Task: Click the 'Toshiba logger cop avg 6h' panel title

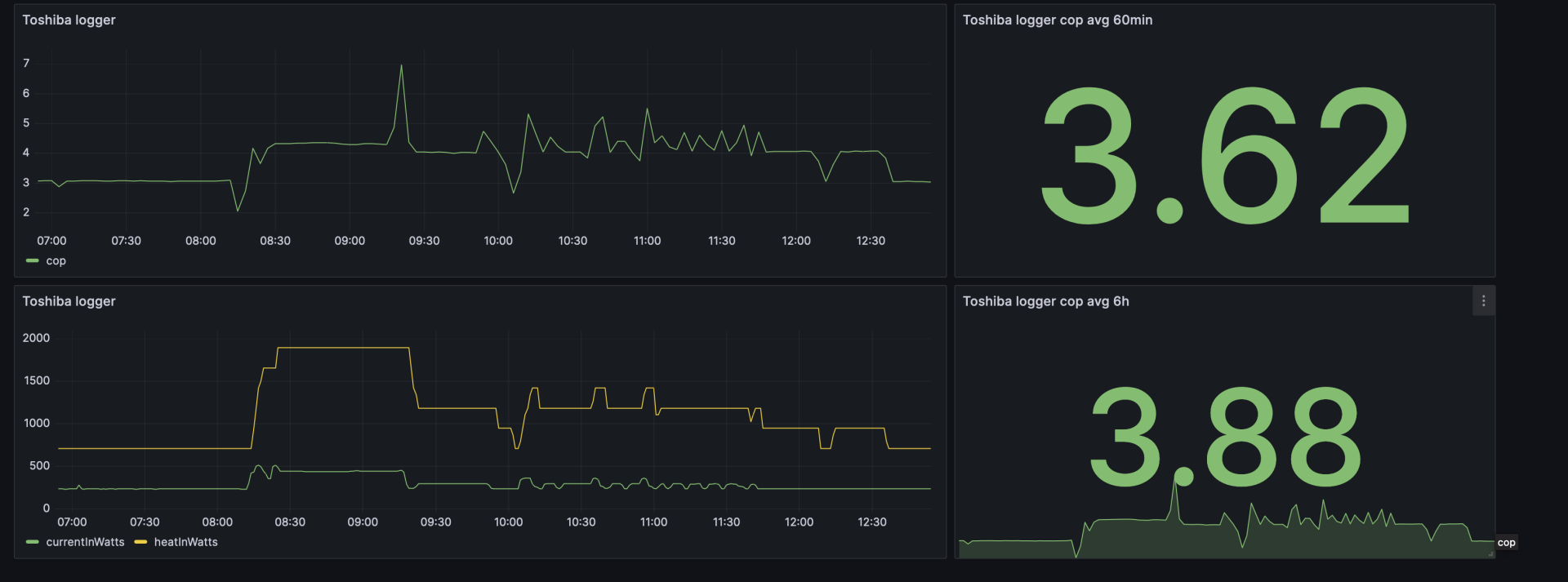Action: tap(1045, 301)
